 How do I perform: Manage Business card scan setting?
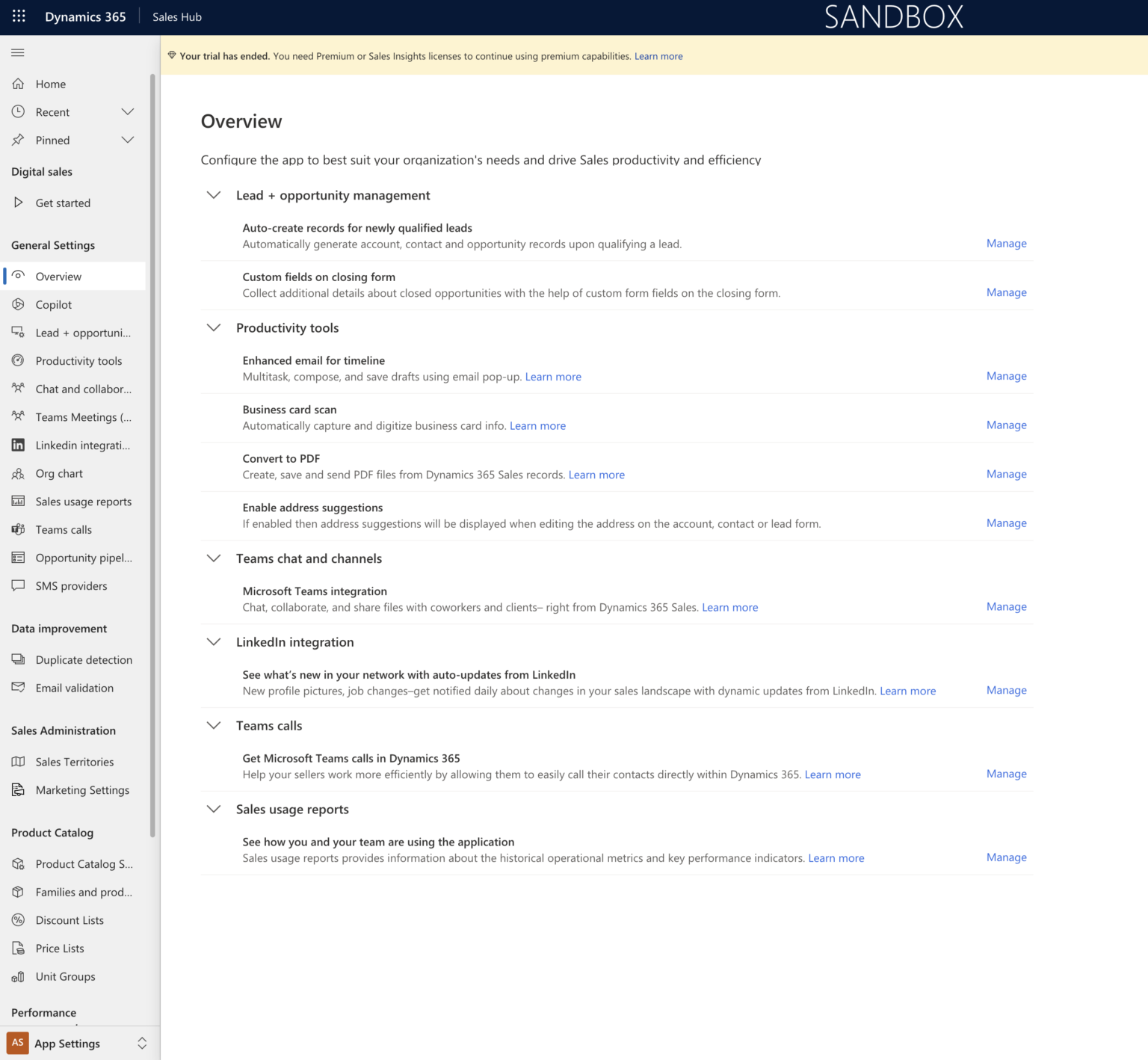pyautogui.click(x=1006, y=425)
